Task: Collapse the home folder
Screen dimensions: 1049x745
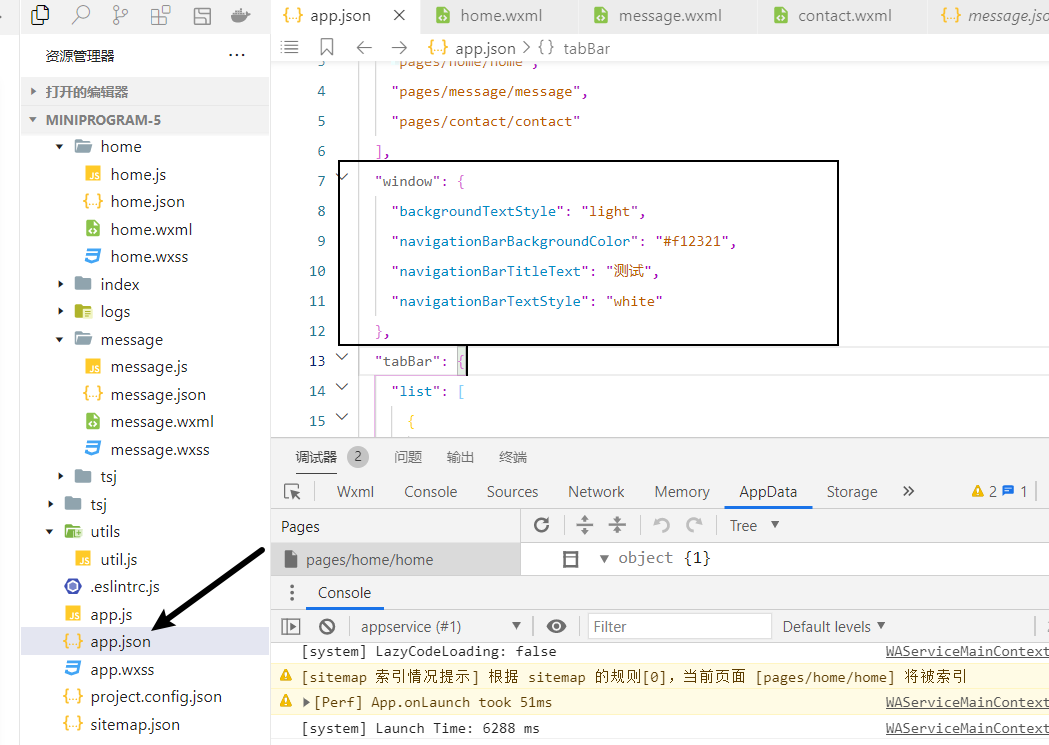Action: (x=60, y=146)
